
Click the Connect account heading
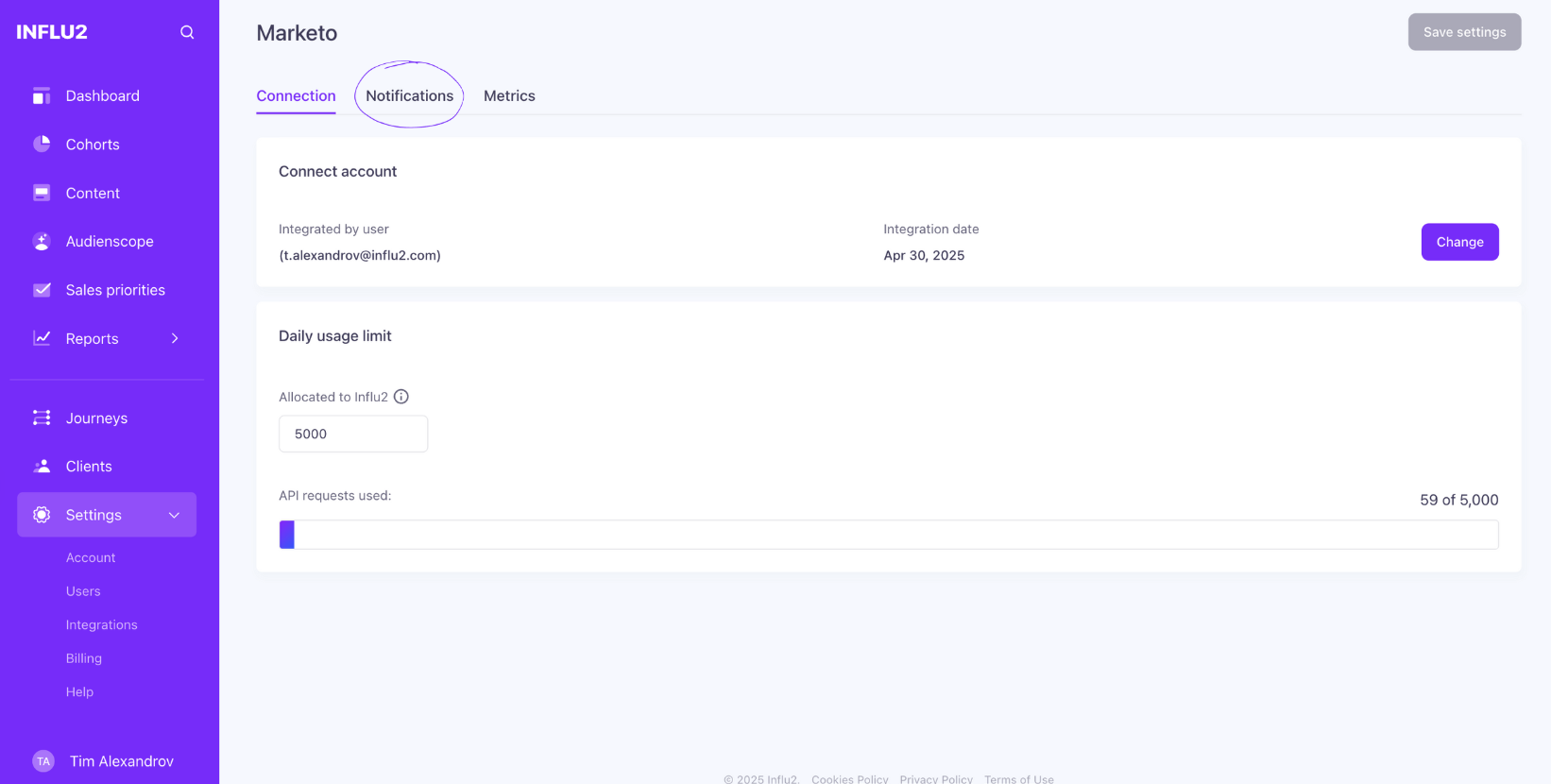coord(337,171)
